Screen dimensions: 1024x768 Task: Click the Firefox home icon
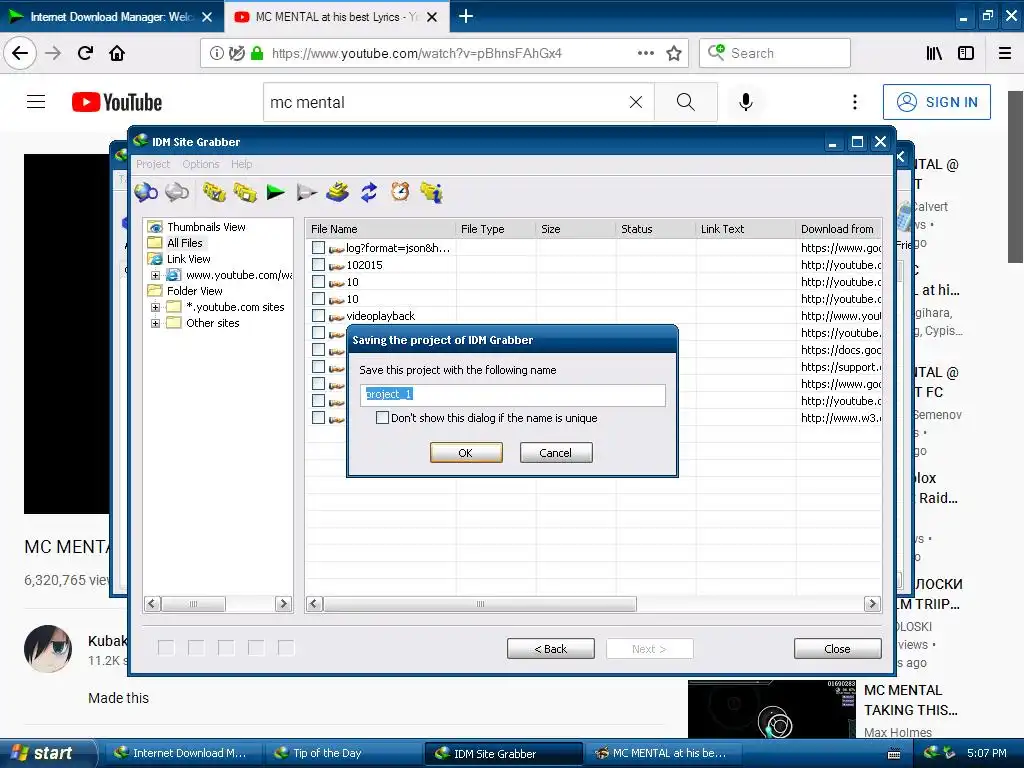[x=117, y=53]
